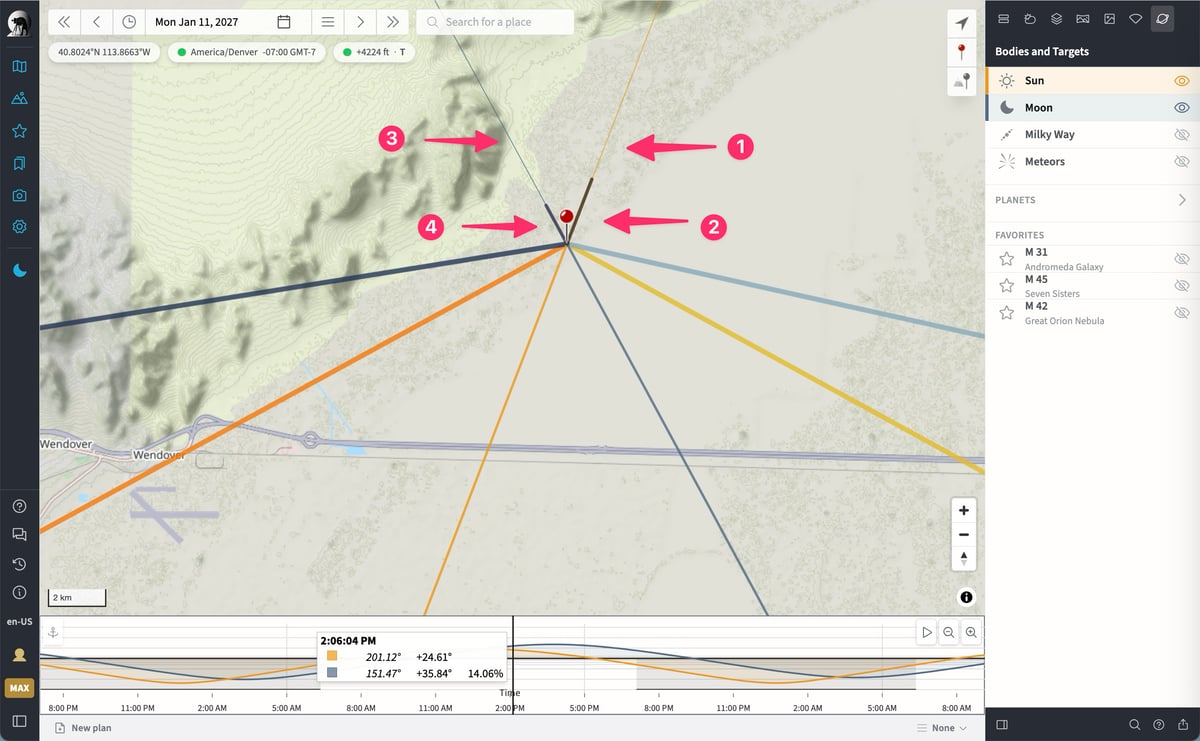Screen dimensions: 1200x741
Task: Open the map view from left sidebar
Action: click(x=19, y=66)
